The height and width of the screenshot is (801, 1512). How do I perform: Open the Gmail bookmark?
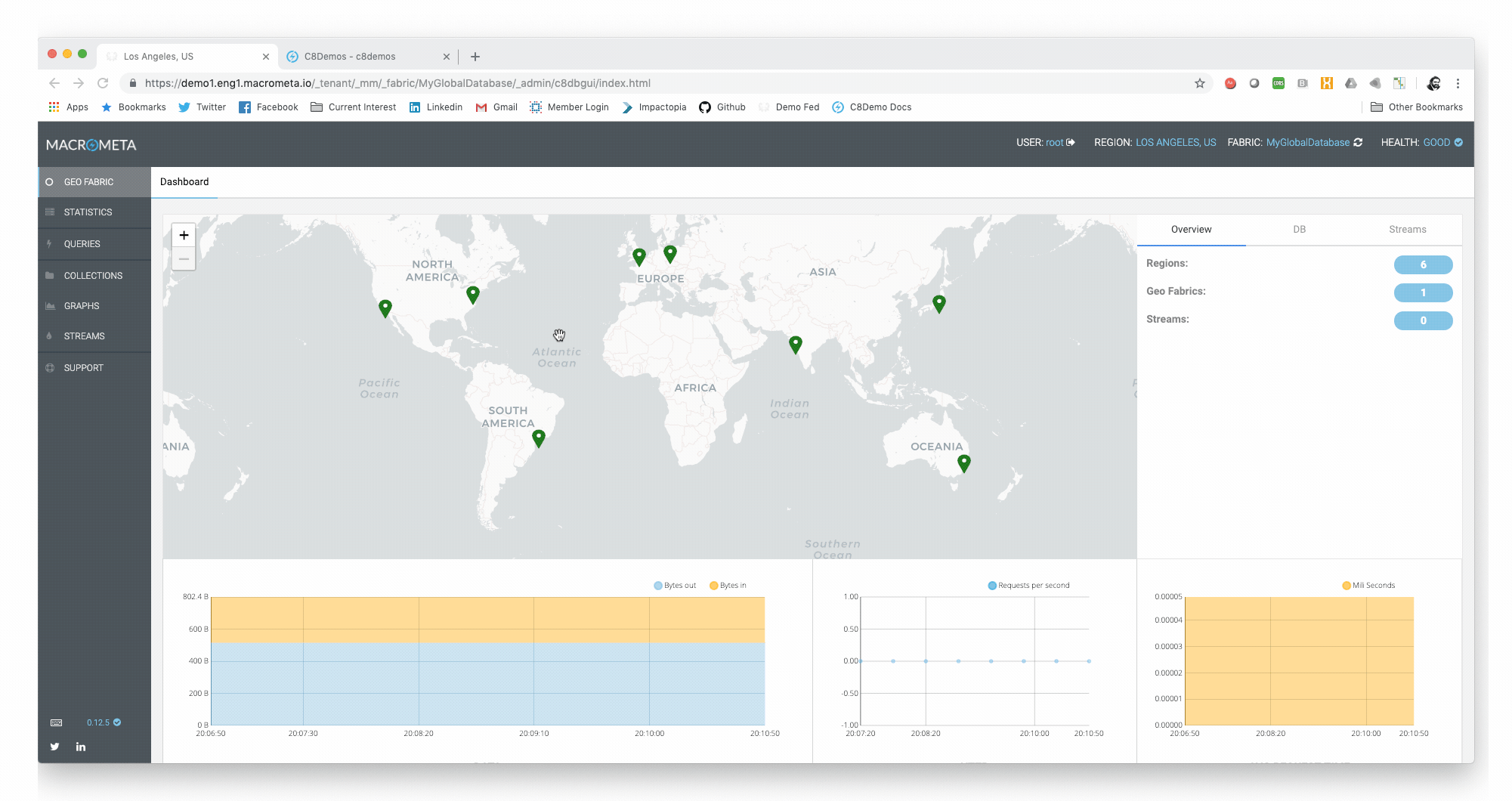(x=496, y=107)
